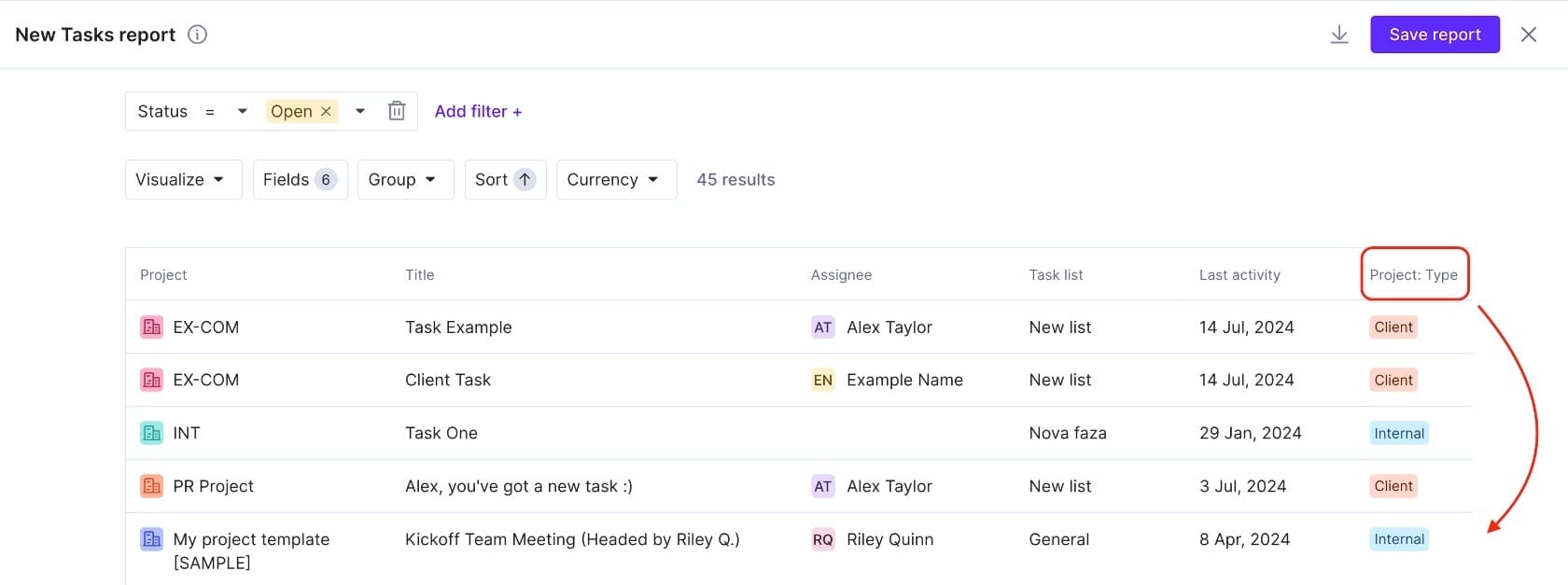Click the RQ avatar for Riley Quinn
Image resolution: width=1568 pixels, height=585 pixels.
[823, 539]
